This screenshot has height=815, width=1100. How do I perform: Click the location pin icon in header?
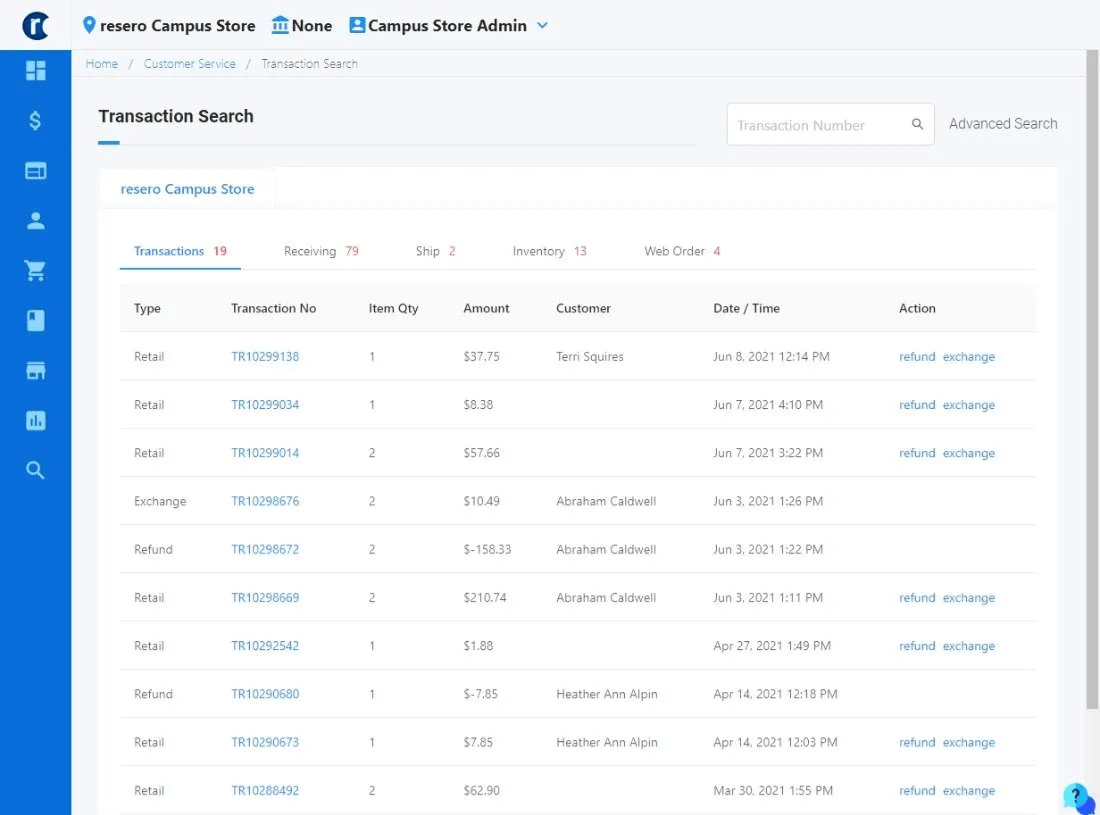tap(89, 25)
